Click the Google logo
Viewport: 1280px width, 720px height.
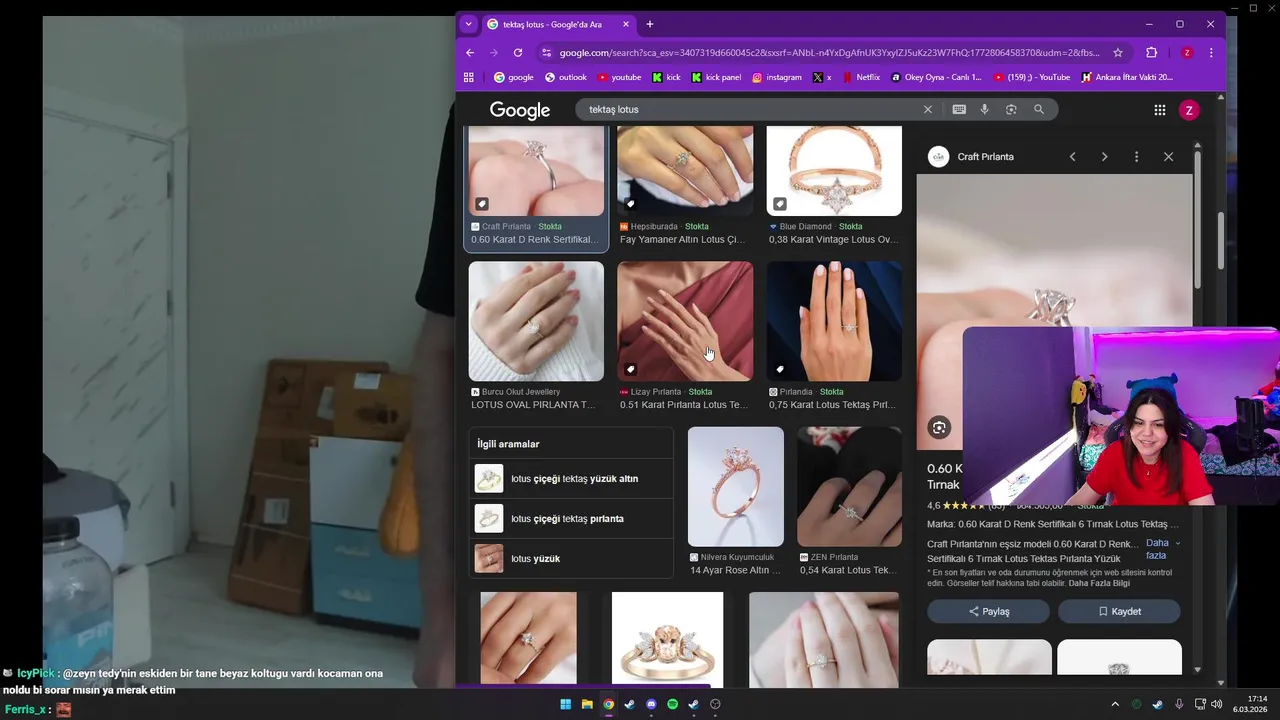[520, 110]
